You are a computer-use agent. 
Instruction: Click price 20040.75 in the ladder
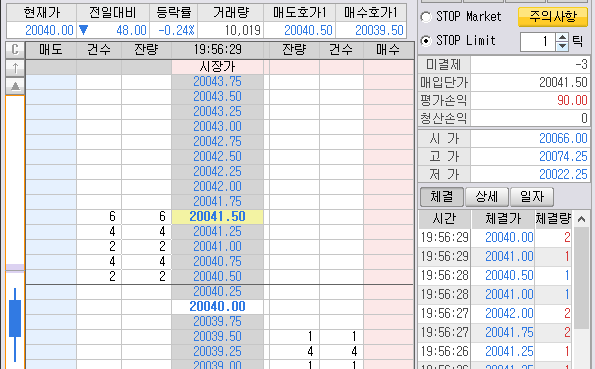217,262
